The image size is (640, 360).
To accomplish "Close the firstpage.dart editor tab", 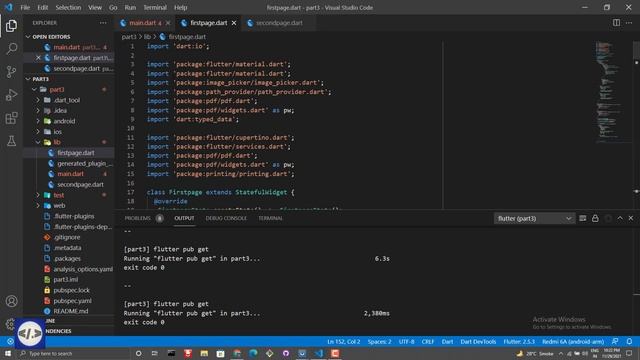I will (x=234, y=23).
